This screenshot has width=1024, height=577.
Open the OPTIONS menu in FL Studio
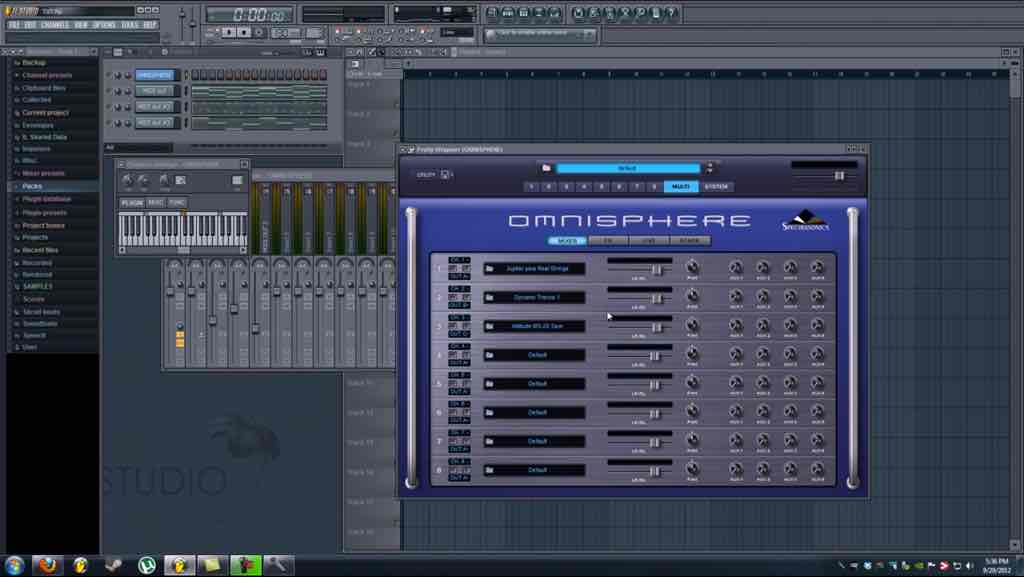click(104, 25)
